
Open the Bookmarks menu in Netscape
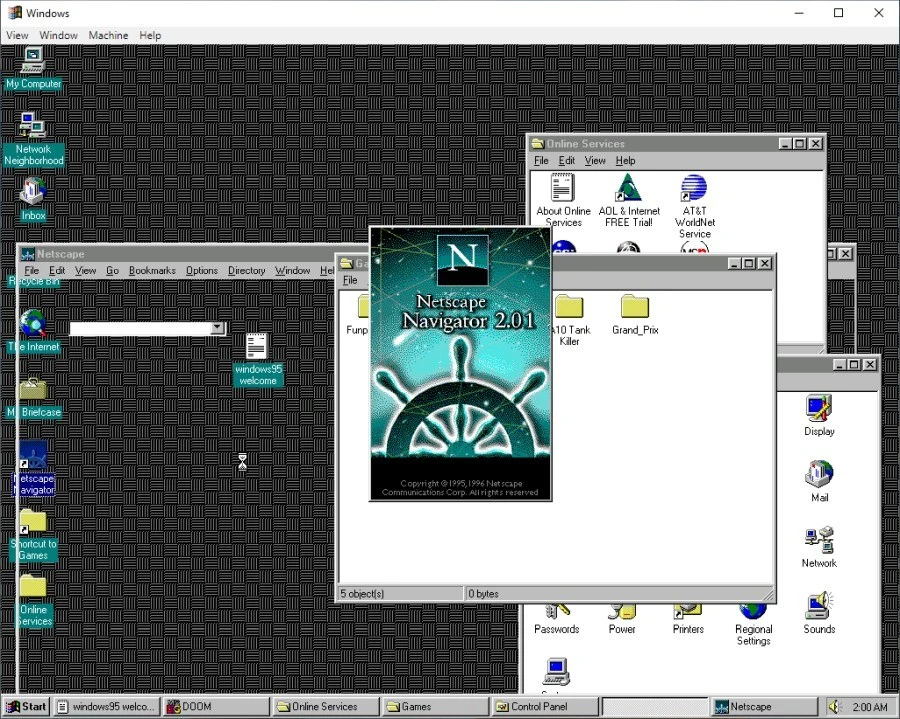coord(151,270)
